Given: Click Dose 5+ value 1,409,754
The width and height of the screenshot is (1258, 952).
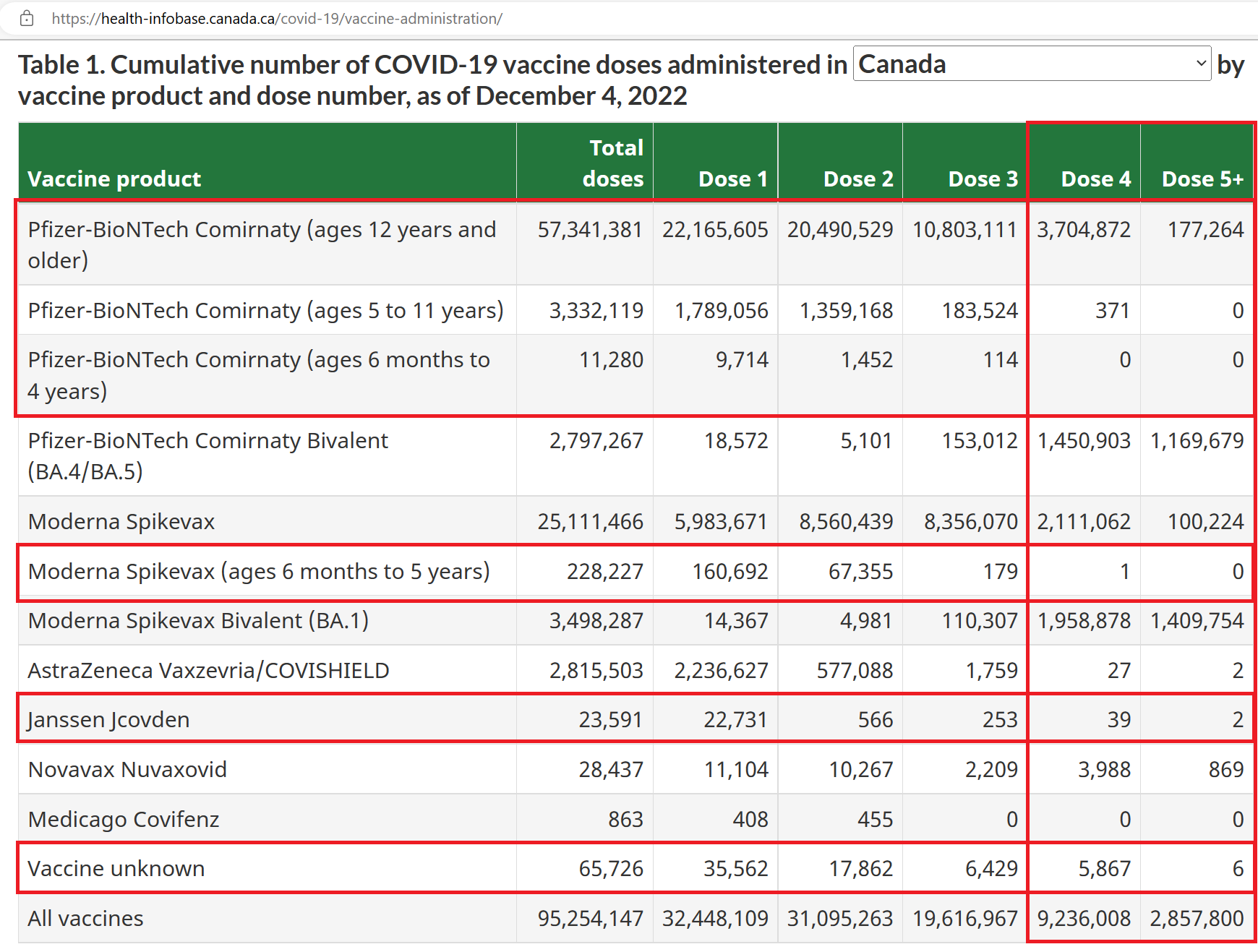Looking at the screenshot, I should (1197, 621).
